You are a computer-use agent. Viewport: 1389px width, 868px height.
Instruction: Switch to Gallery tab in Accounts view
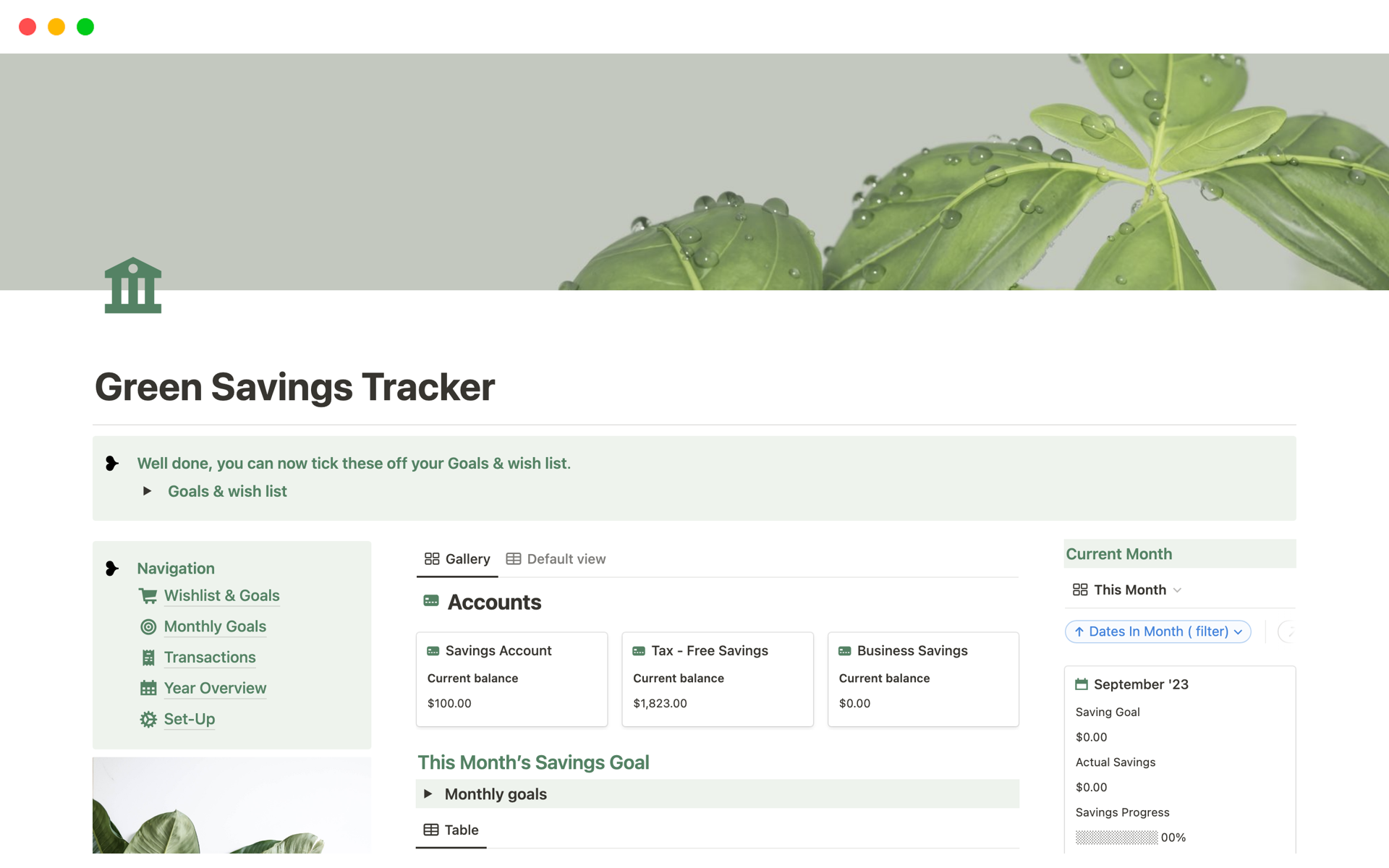[455, 559]
